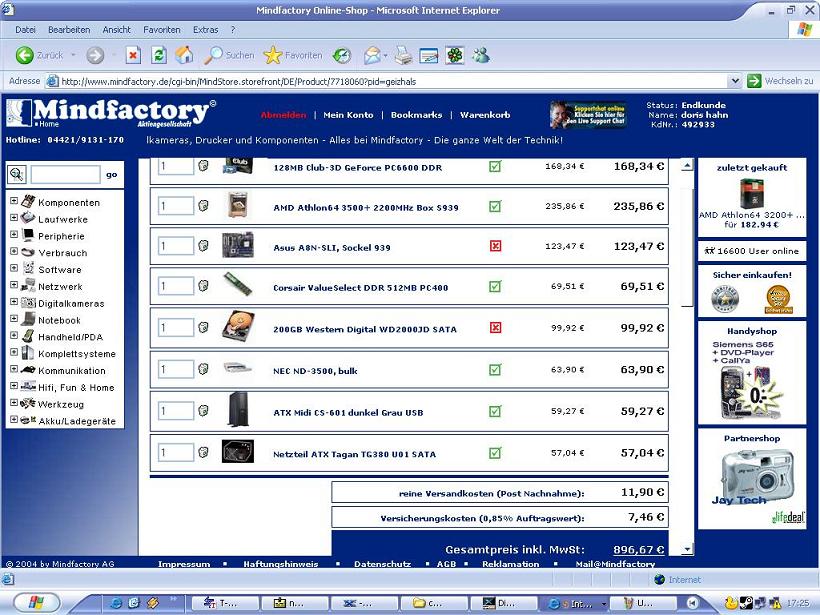Expand the Verbrauch category tree

14,251
